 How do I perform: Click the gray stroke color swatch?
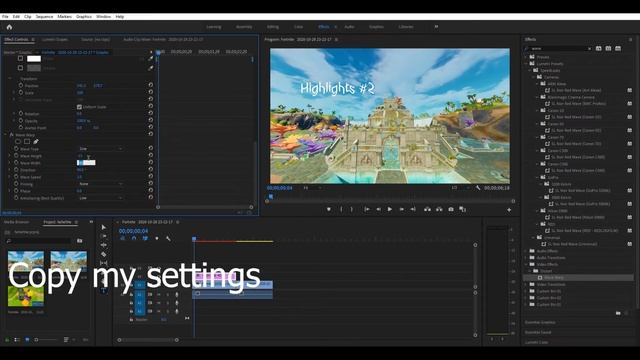click(34, 68)
